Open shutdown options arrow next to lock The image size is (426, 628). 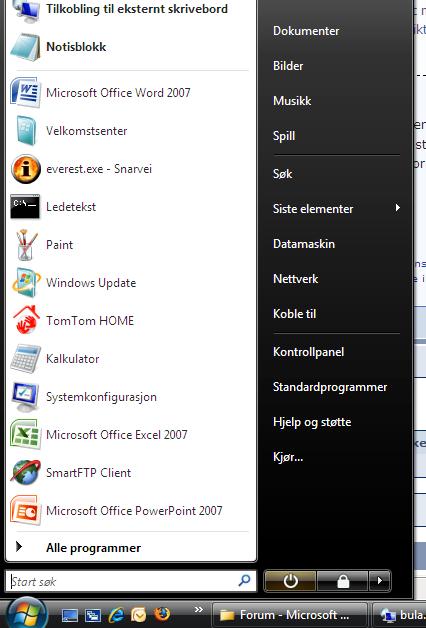pyautogui.click(x=379, y=580)
